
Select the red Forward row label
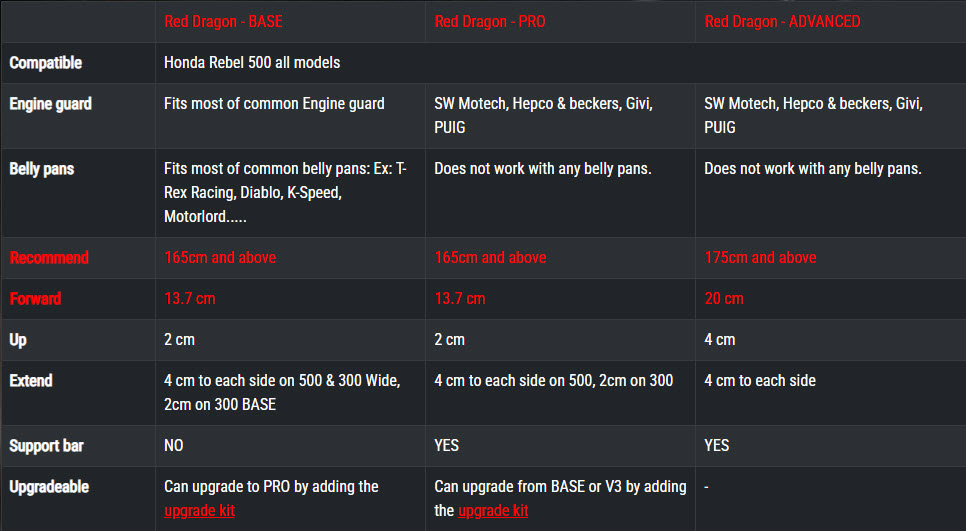point(36,299)
